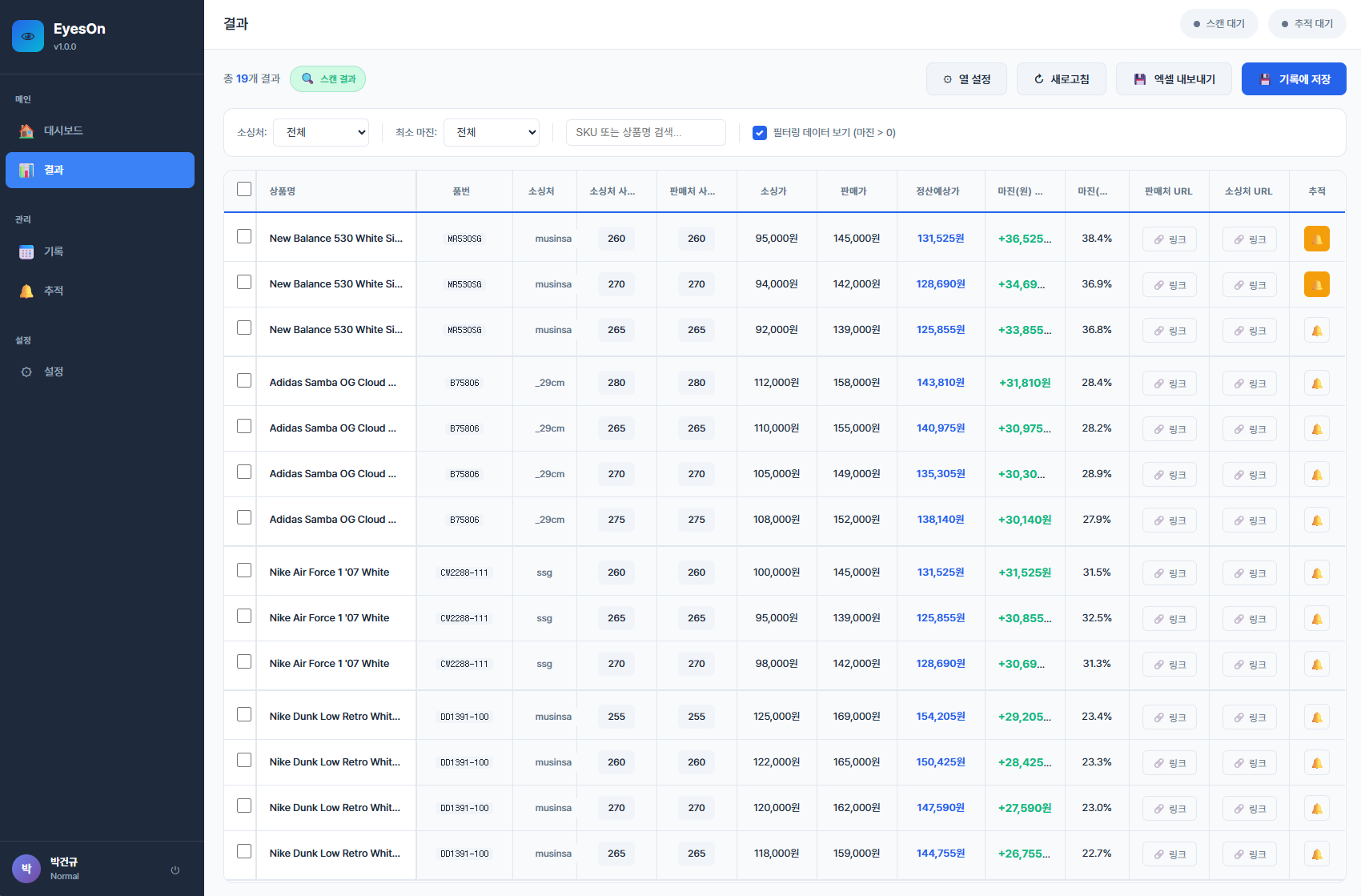
Task: Open the 기록 history page in sidebar
Action: click(x=54, y=251)
